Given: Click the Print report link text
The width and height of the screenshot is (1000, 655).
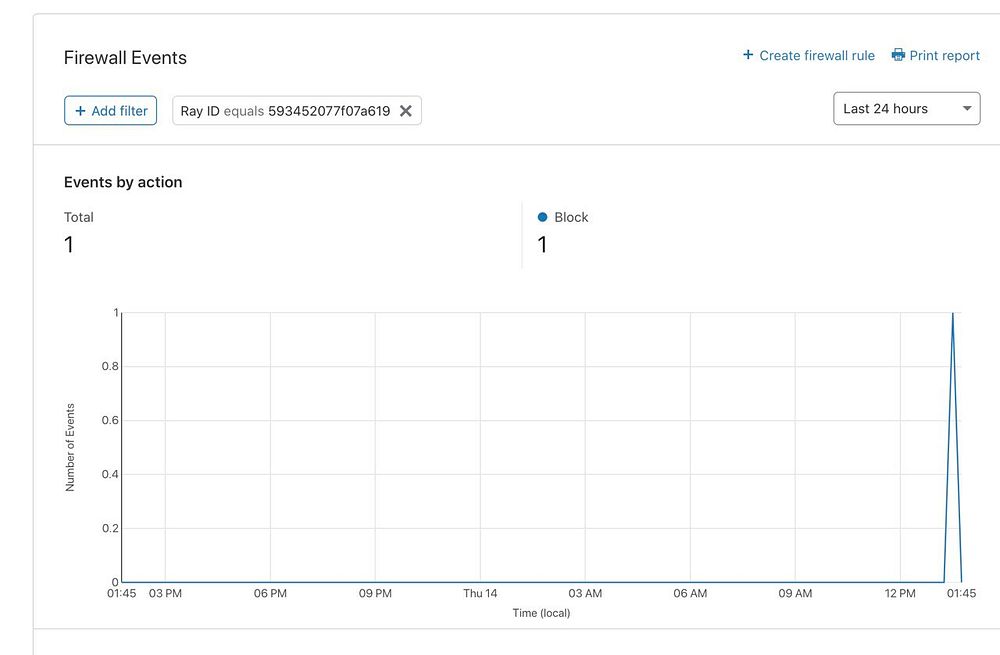Looking at the screenshot, I should (944, 56).
